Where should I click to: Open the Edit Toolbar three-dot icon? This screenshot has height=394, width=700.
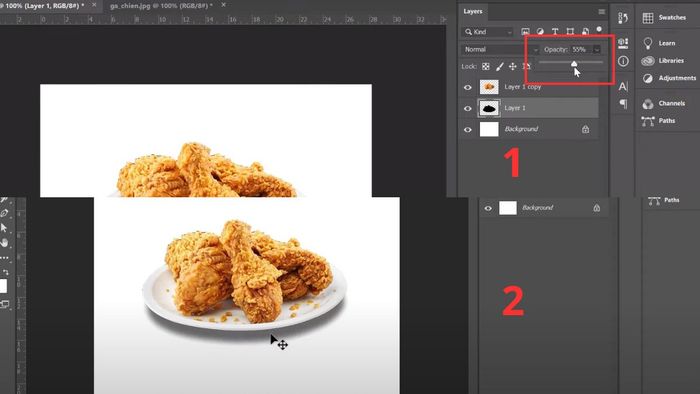coord(4,258)
